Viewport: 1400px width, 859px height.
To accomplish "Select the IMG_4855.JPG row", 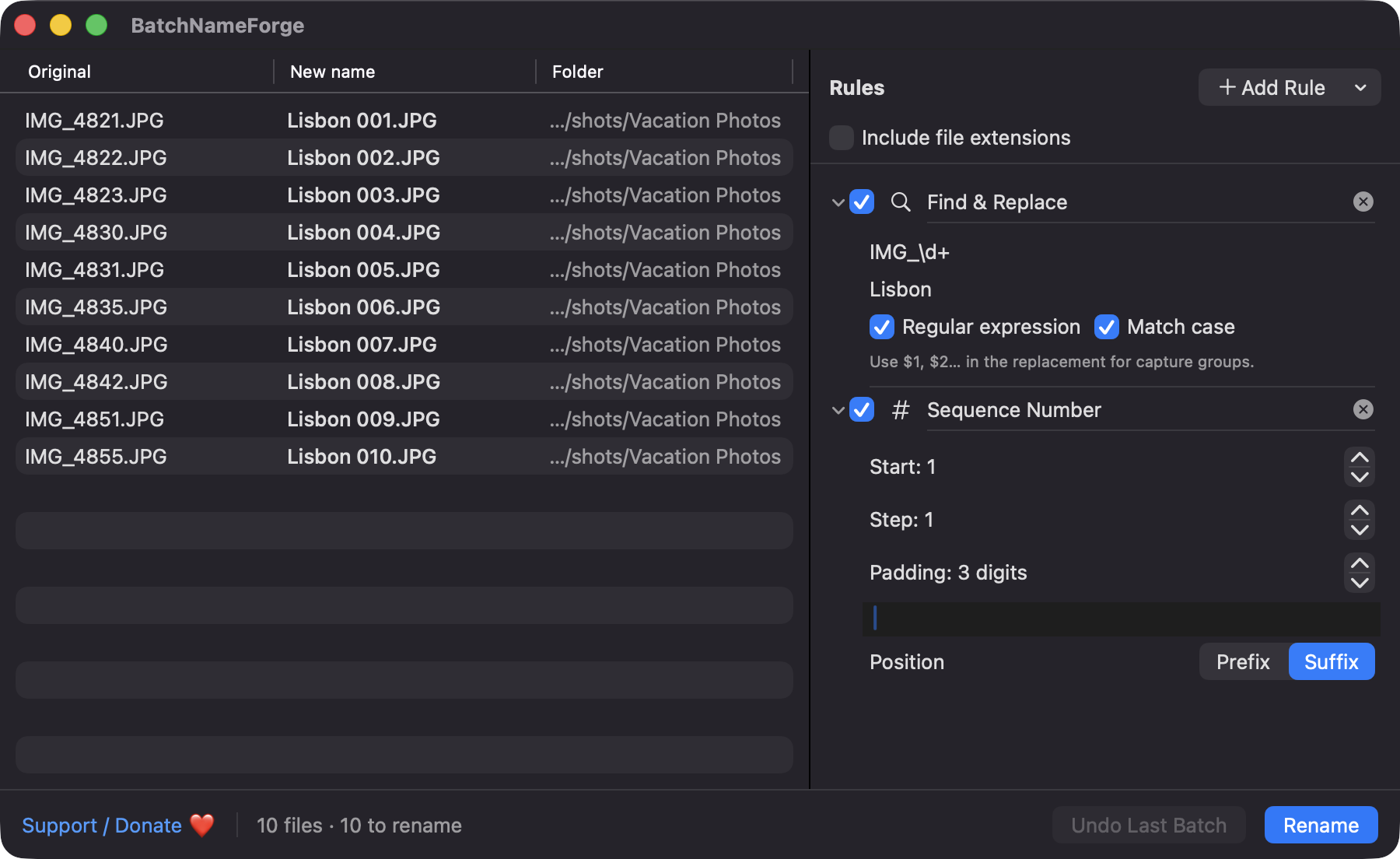I will pyautogui.click(x=404, y=457).
